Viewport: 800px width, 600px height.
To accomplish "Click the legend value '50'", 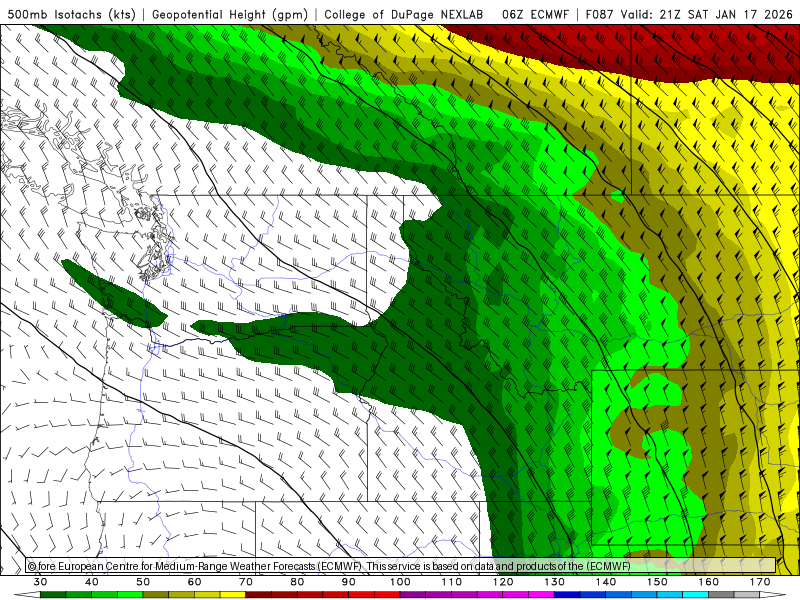I will [x=143, y=582].
